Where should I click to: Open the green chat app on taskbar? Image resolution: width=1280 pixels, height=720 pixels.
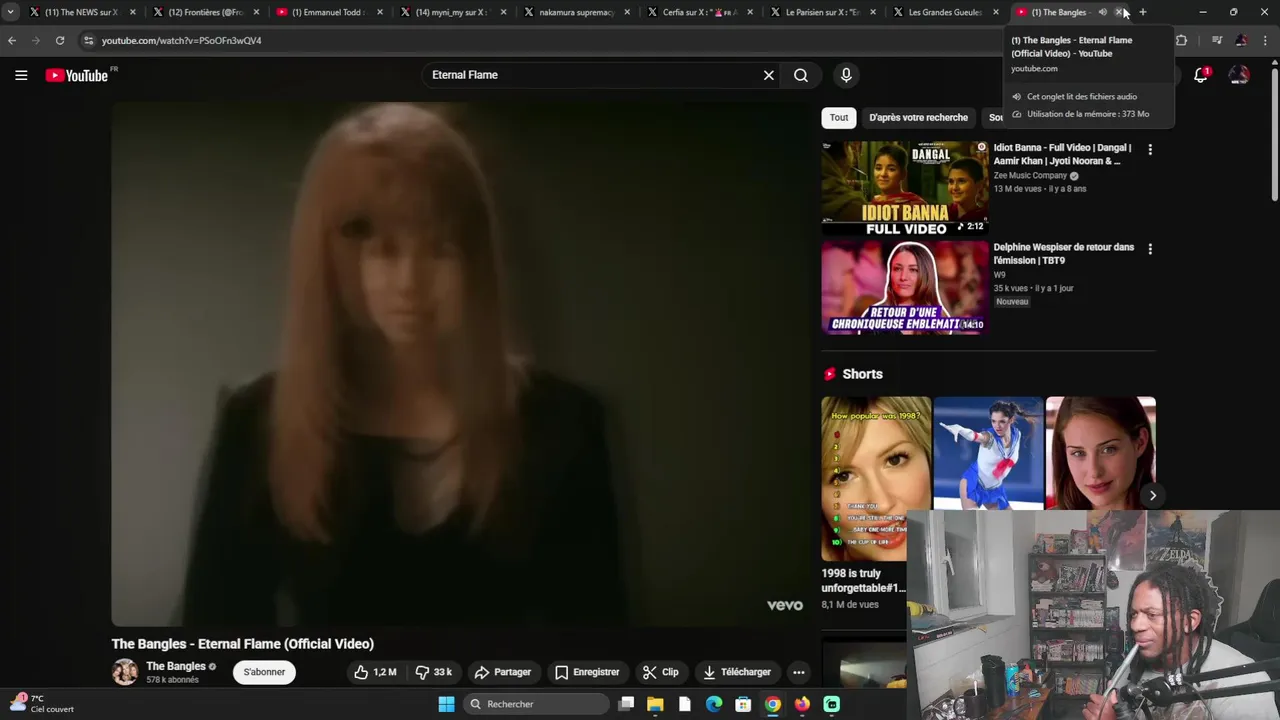tap(832, 704)
